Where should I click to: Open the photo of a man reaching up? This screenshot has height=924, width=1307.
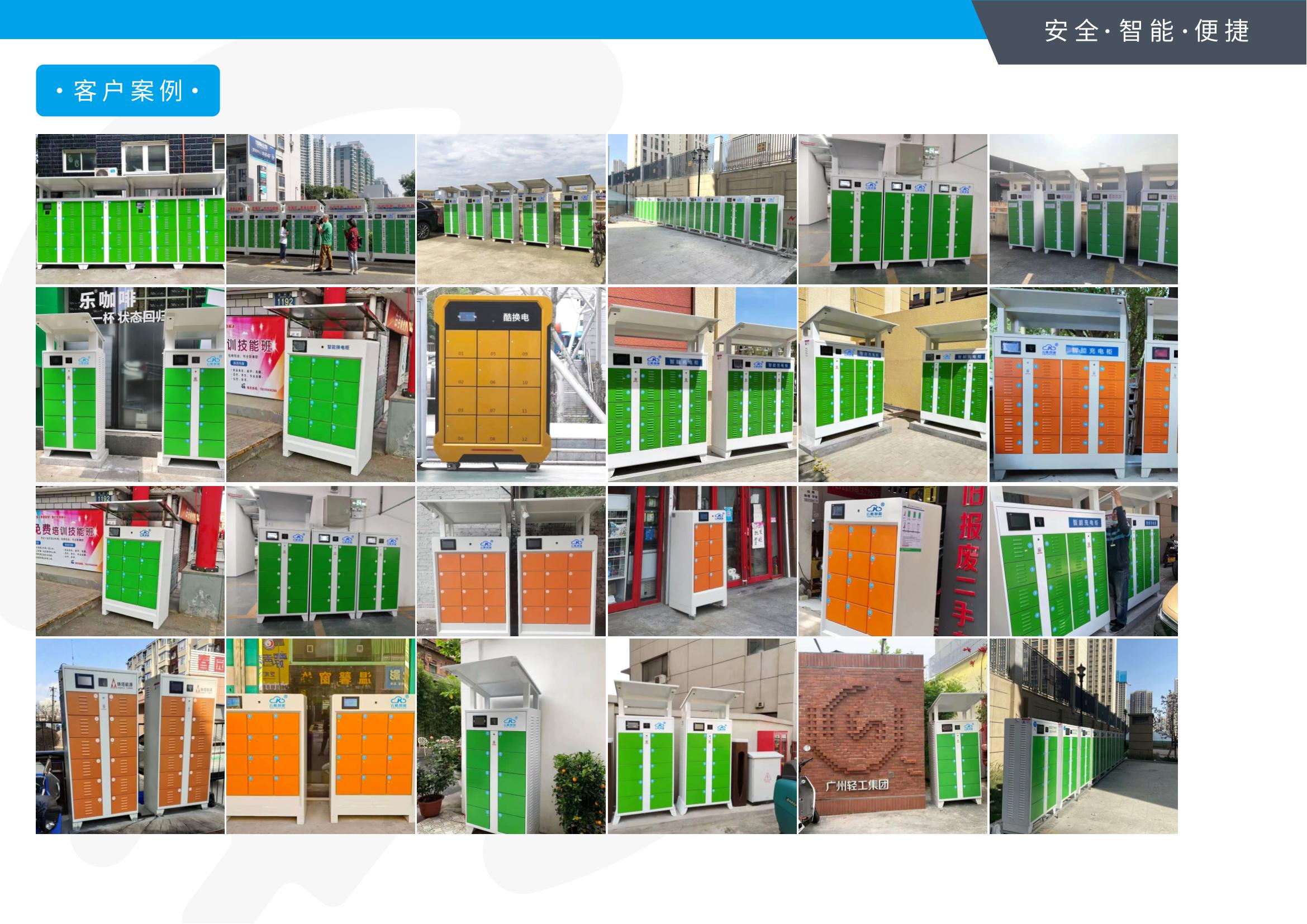1083,560
